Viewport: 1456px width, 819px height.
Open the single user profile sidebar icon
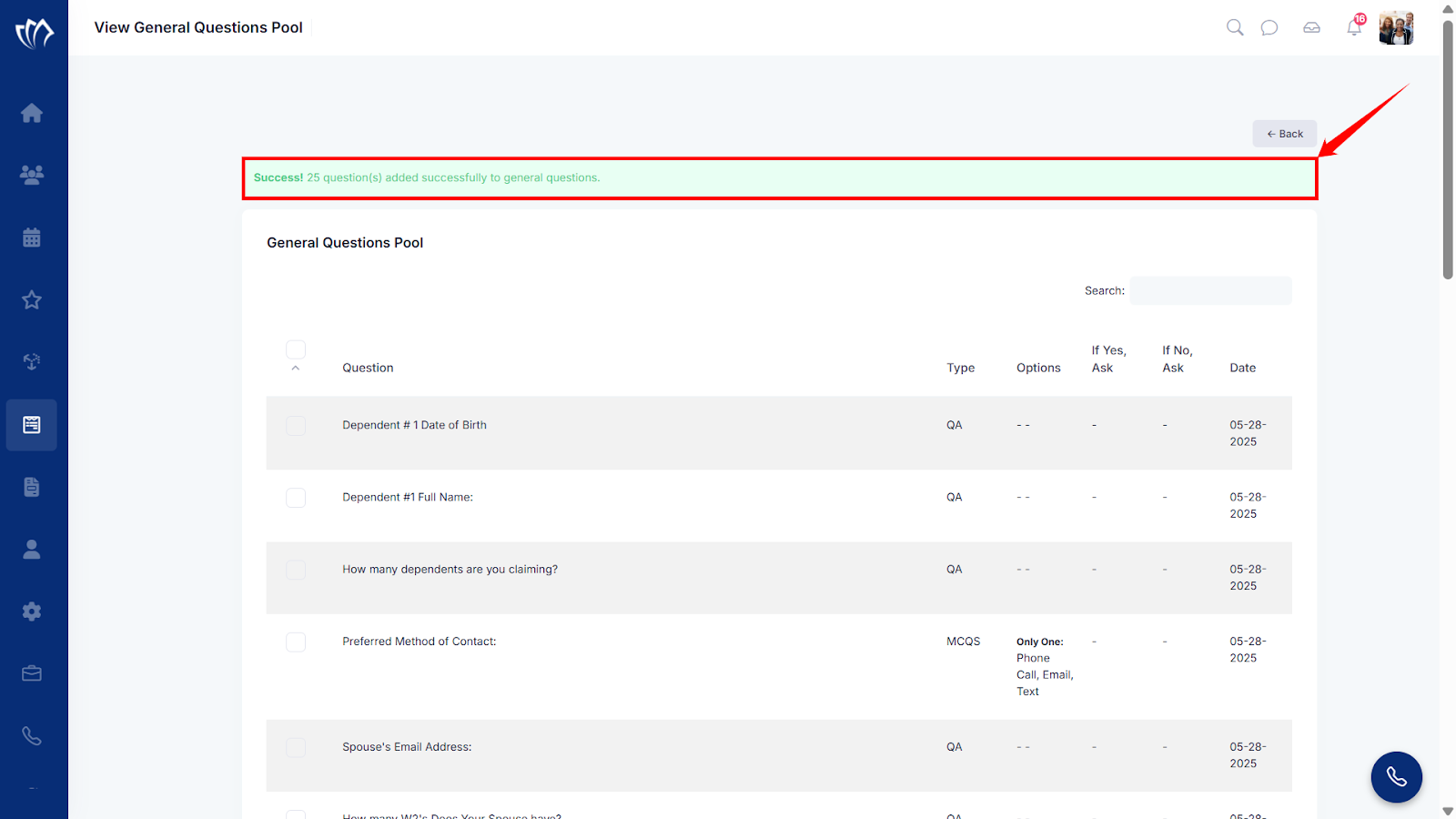[32, 550]
